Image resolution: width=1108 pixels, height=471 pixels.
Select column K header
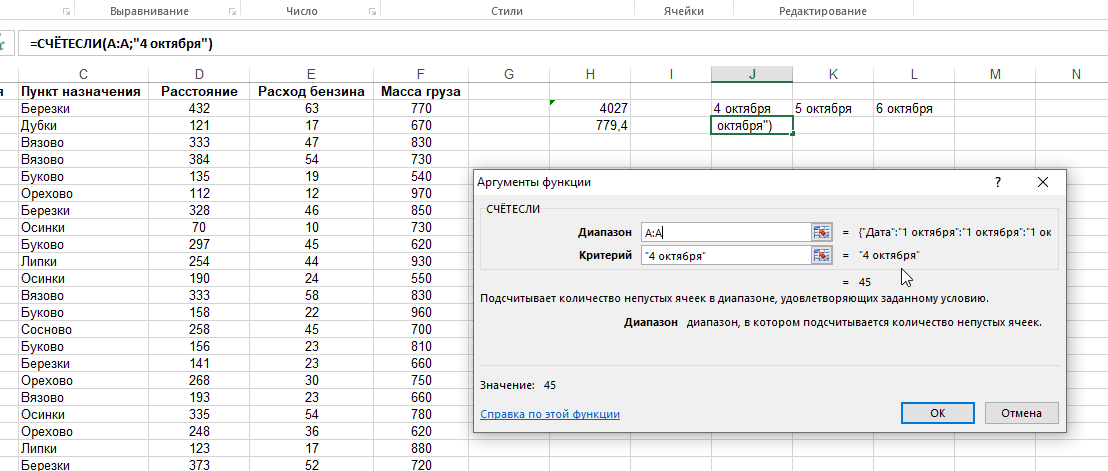[833, 74]
